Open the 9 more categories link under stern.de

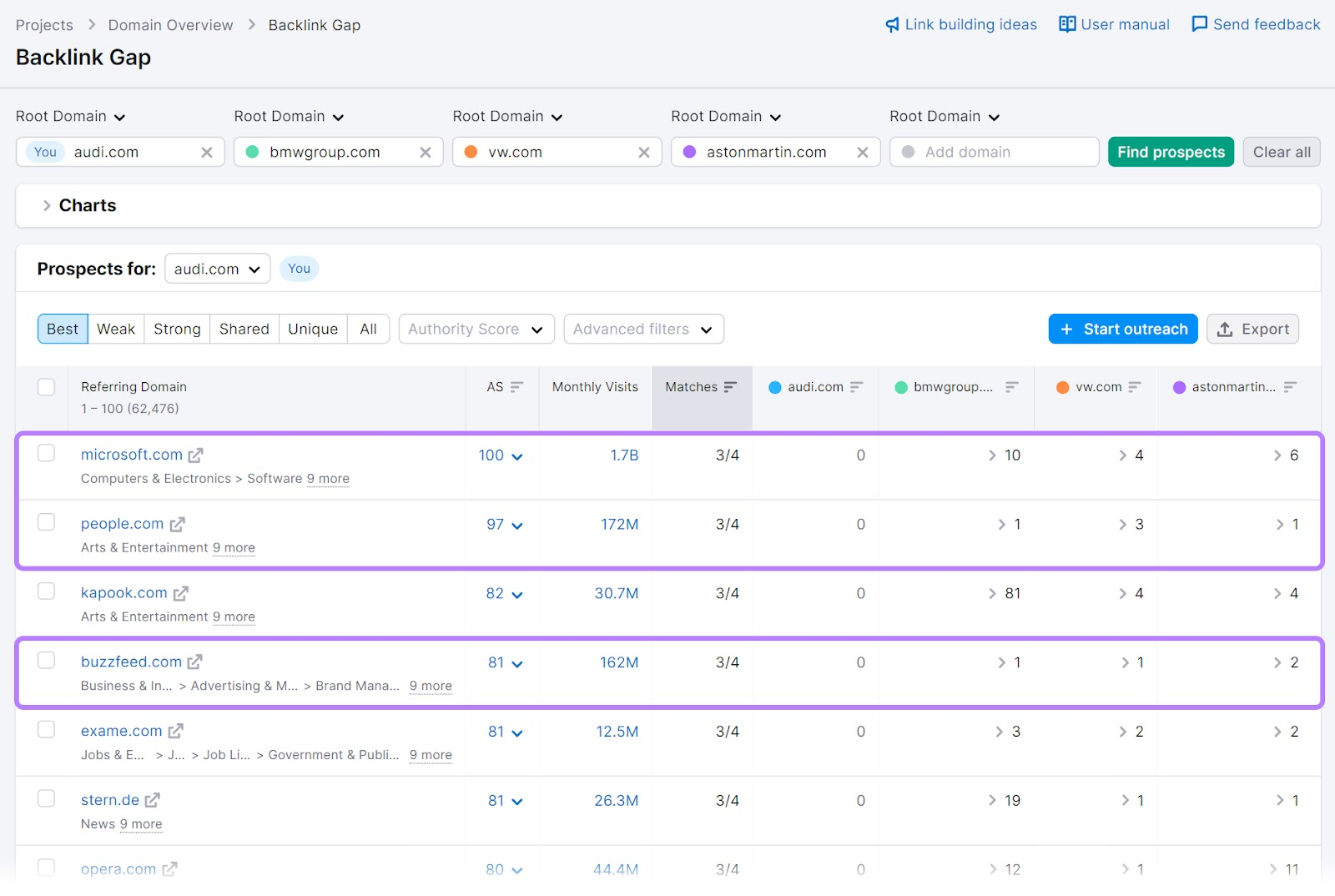(142, 823)
